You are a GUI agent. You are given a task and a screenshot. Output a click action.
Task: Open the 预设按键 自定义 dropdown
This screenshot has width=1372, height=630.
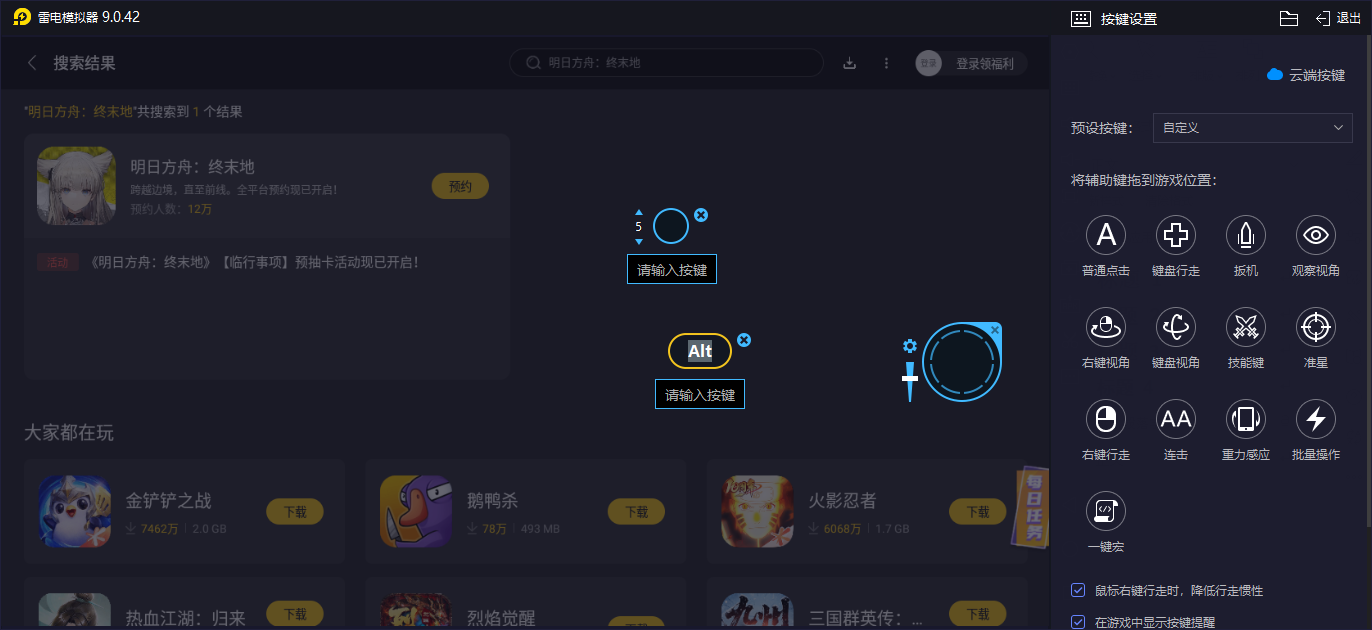pos(1252,128)
